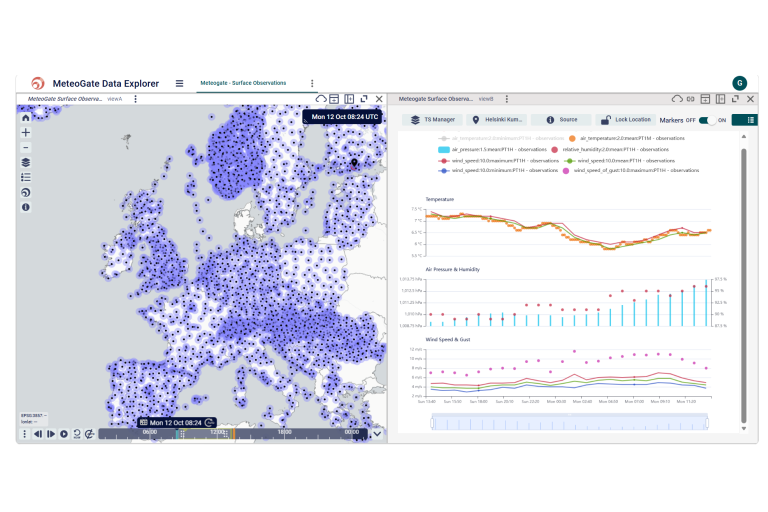Click the split horizontally icon in viewA header
The width and height of the screenshot is (768, 512).
pos(334,99)
